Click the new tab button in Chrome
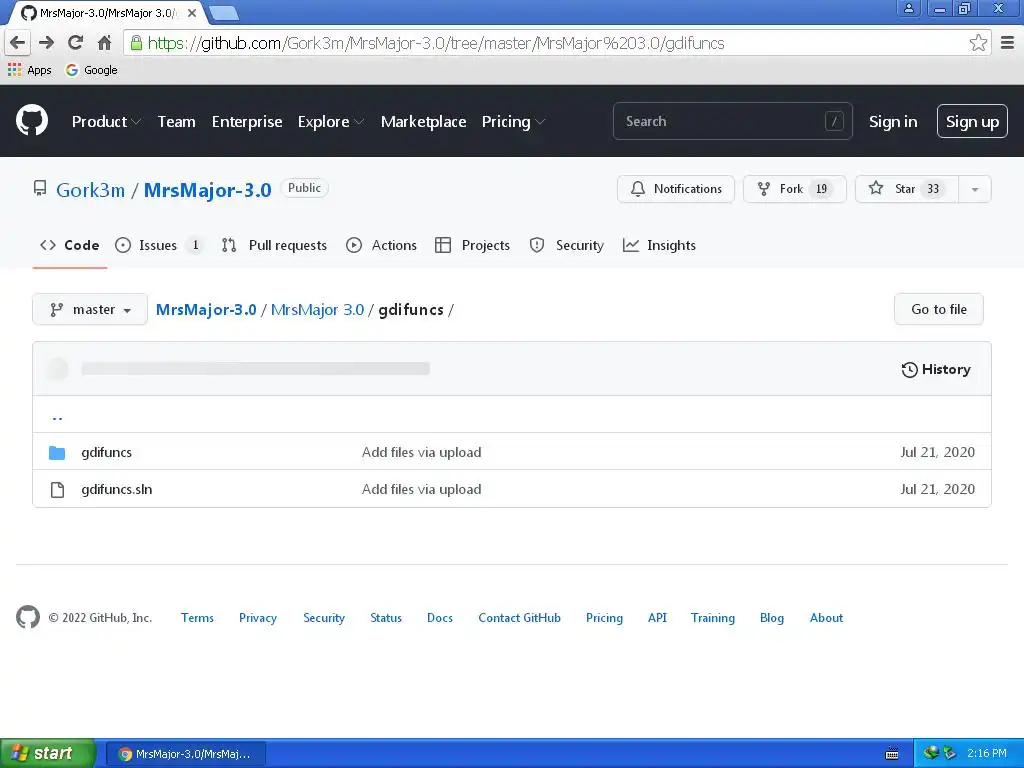Viewport: 1024px width, 768px height. (x=225, y=12)
